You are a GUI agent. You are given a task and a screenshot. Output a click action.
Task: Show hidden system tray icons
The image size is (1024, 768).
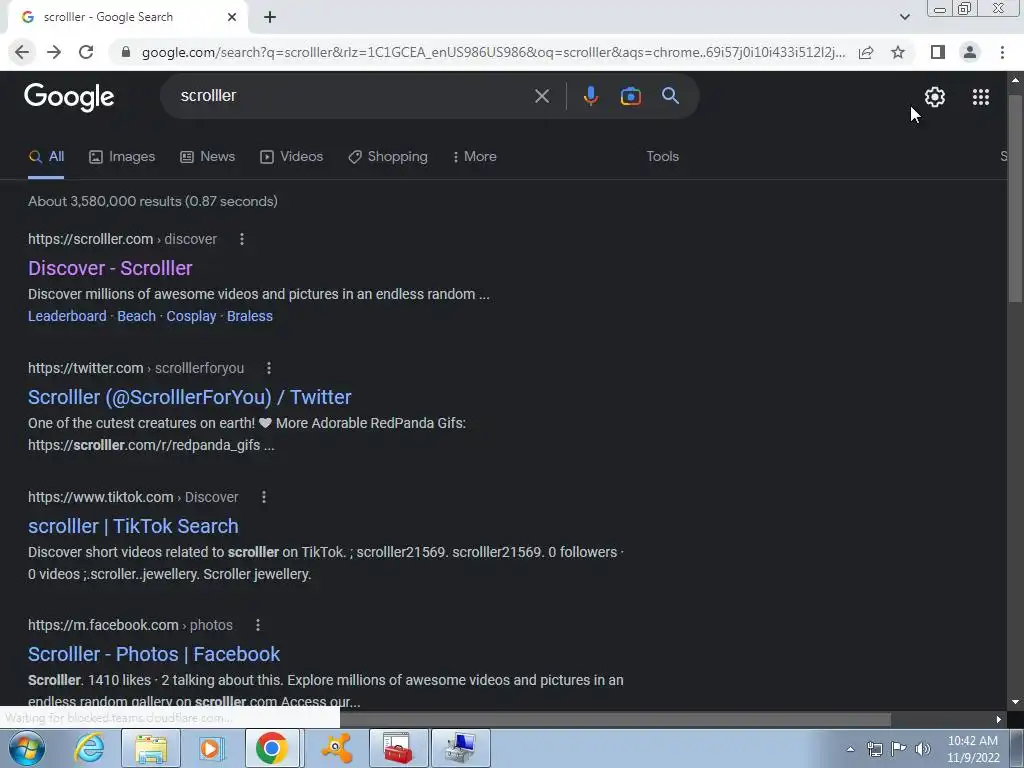tap(850, 749)
